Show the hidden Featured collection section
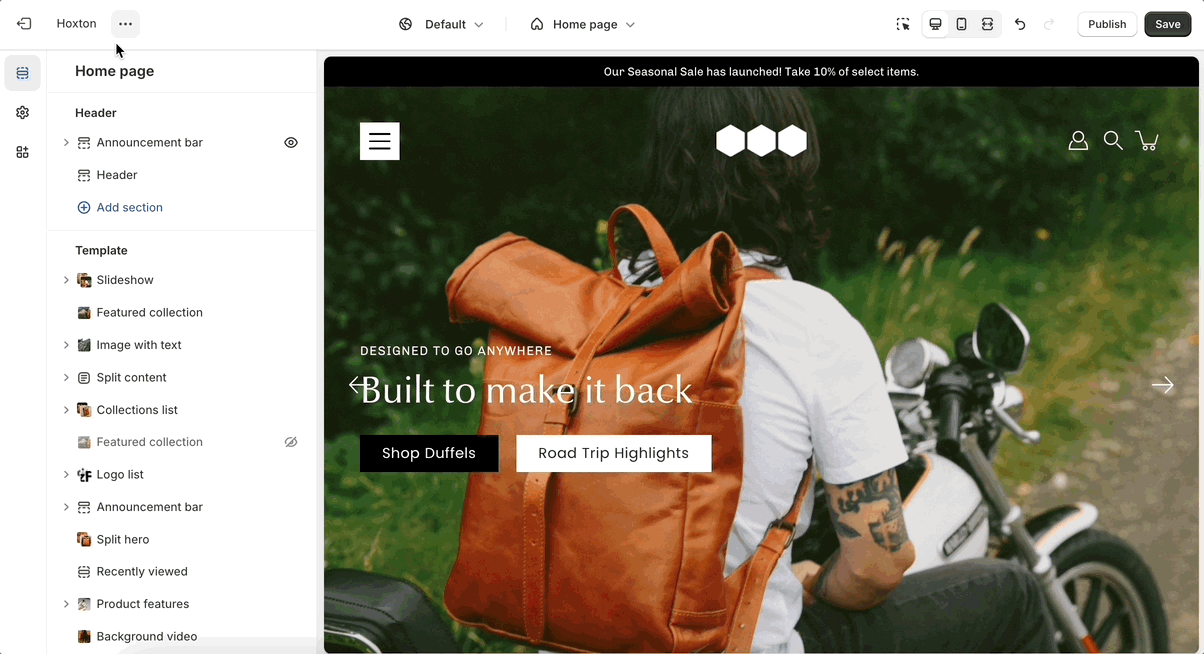Viewport: 1204px width, 654px height. coord(291,442)
